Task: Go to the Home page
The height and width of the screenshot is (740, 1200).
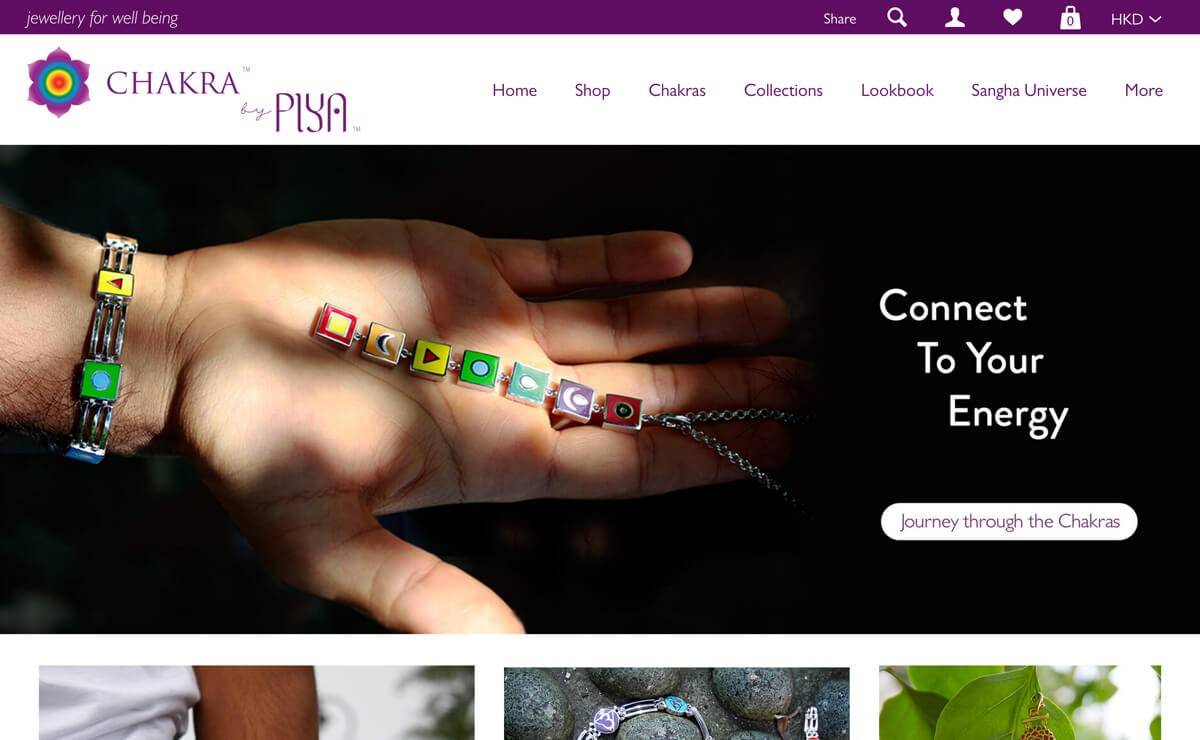Action: coord(514,90)
